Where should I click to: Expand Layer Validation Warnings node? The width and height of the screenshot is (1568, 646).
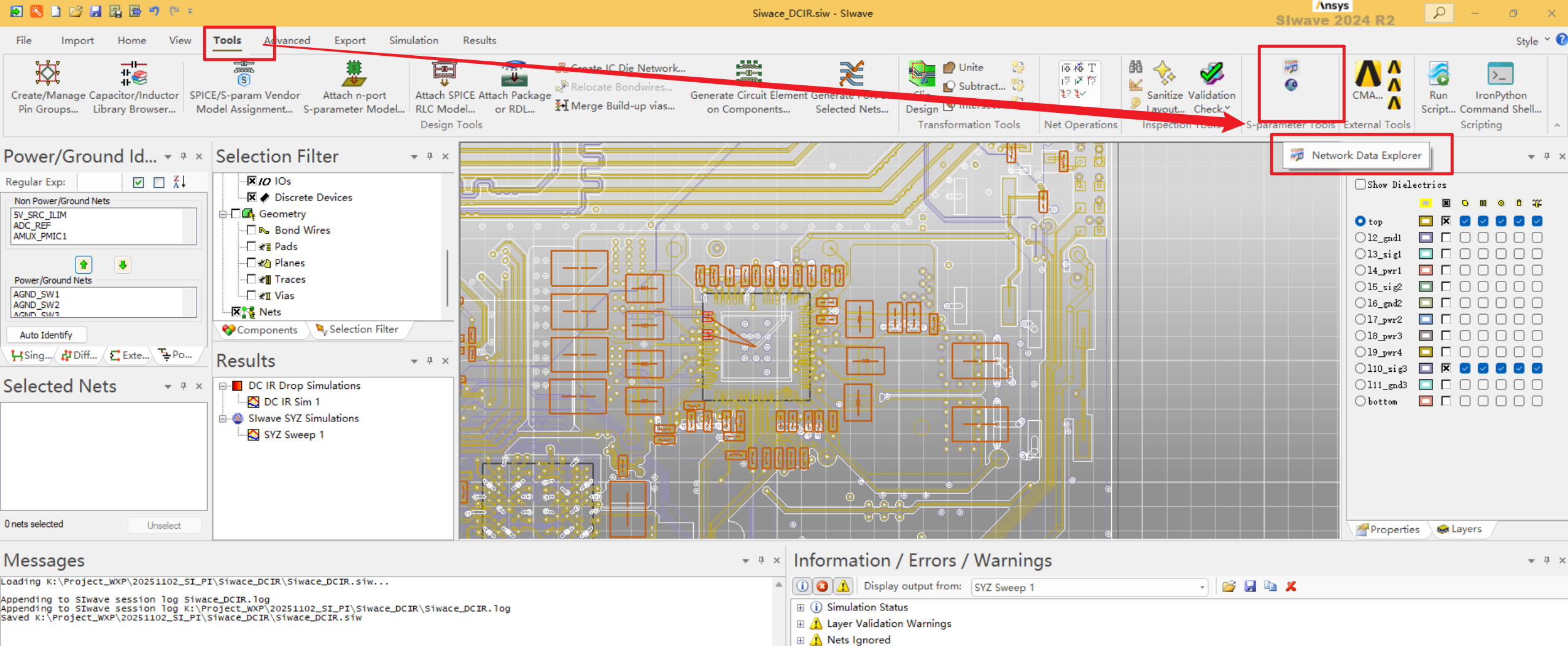[x=801, y=624]
